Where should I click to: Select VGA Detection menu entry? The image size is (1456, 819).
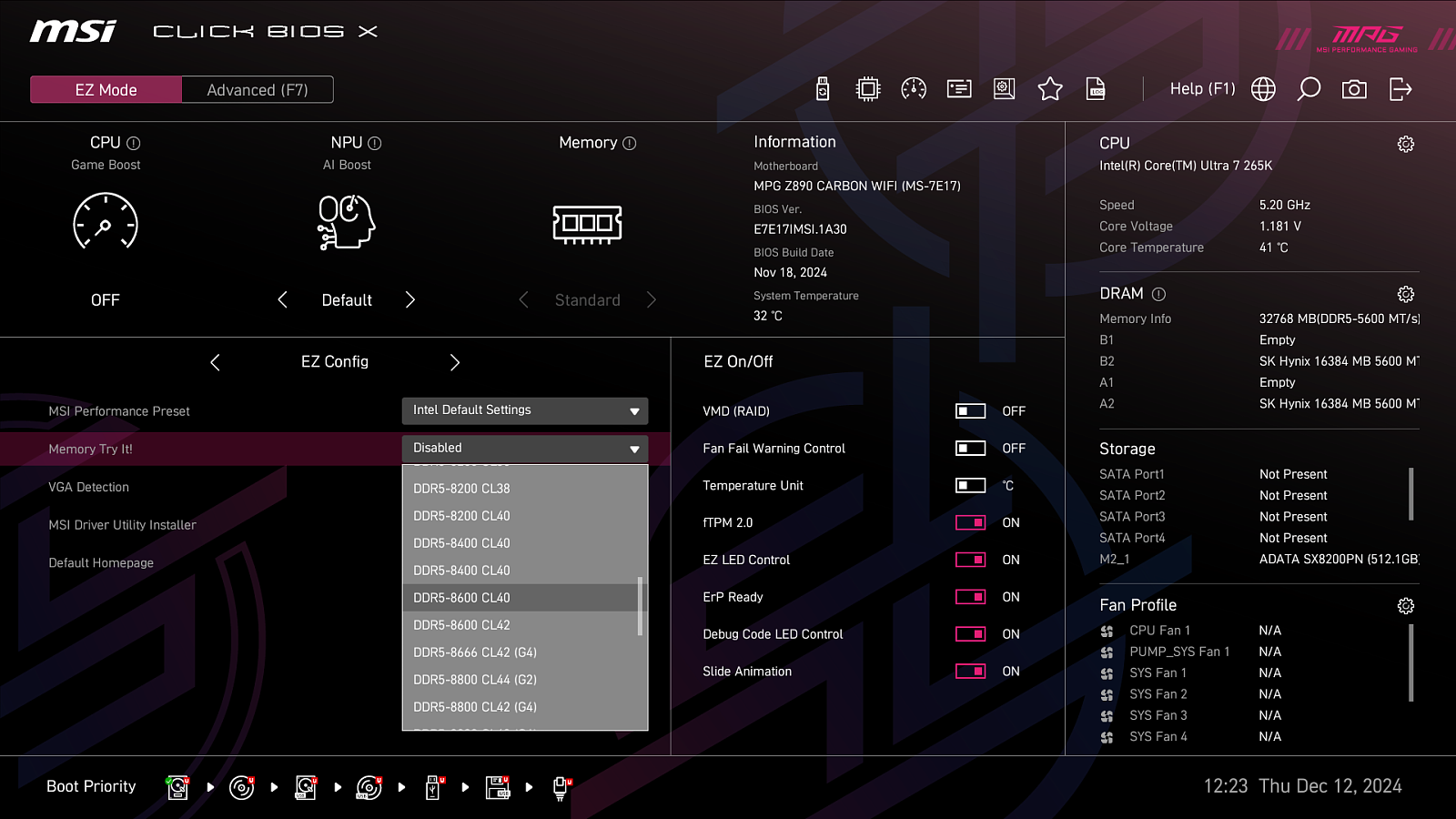pyautogui.click(x=88, y=487)
